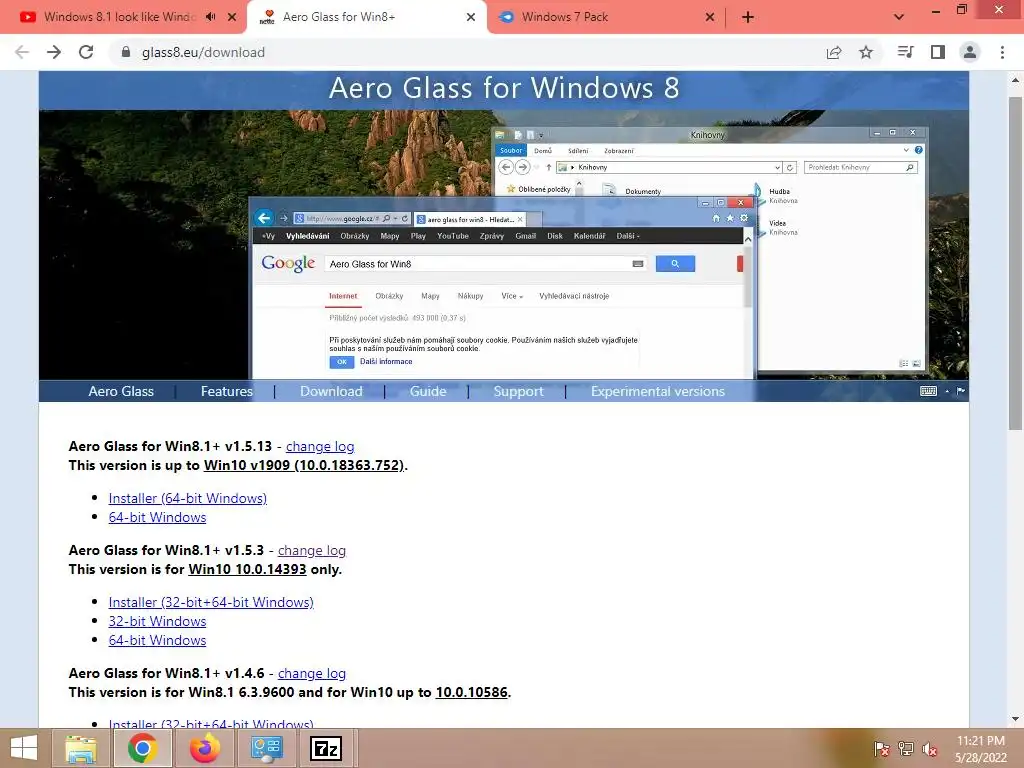The height and width of the screenshot is (768, 1024).
Task: Open 7-Zip from the taskbar
Action: [x=326, y=748]
